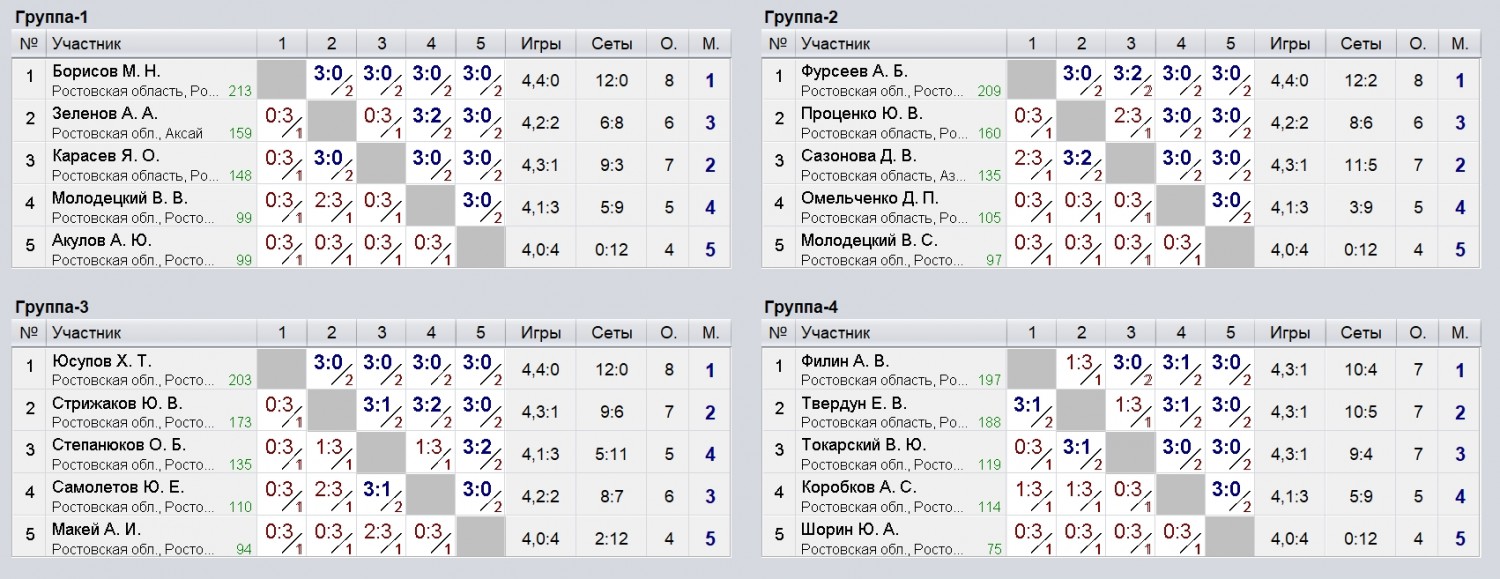Click Молодецкий В. В.'s 2:3 score cell

pos(333,205)
